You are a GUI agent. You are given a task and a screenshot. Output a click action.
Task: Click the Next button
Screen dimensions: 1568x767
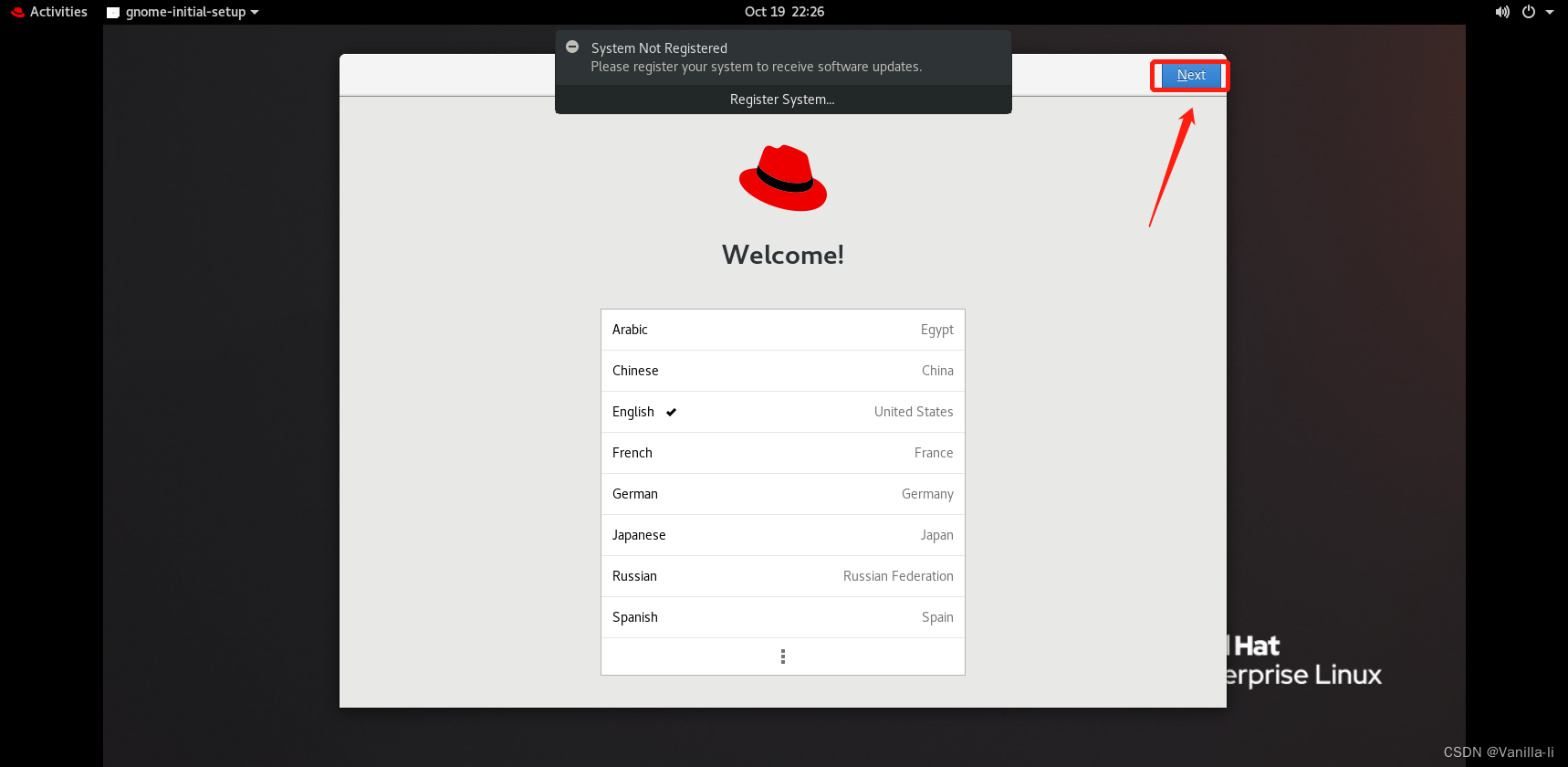pos(1191,76)
